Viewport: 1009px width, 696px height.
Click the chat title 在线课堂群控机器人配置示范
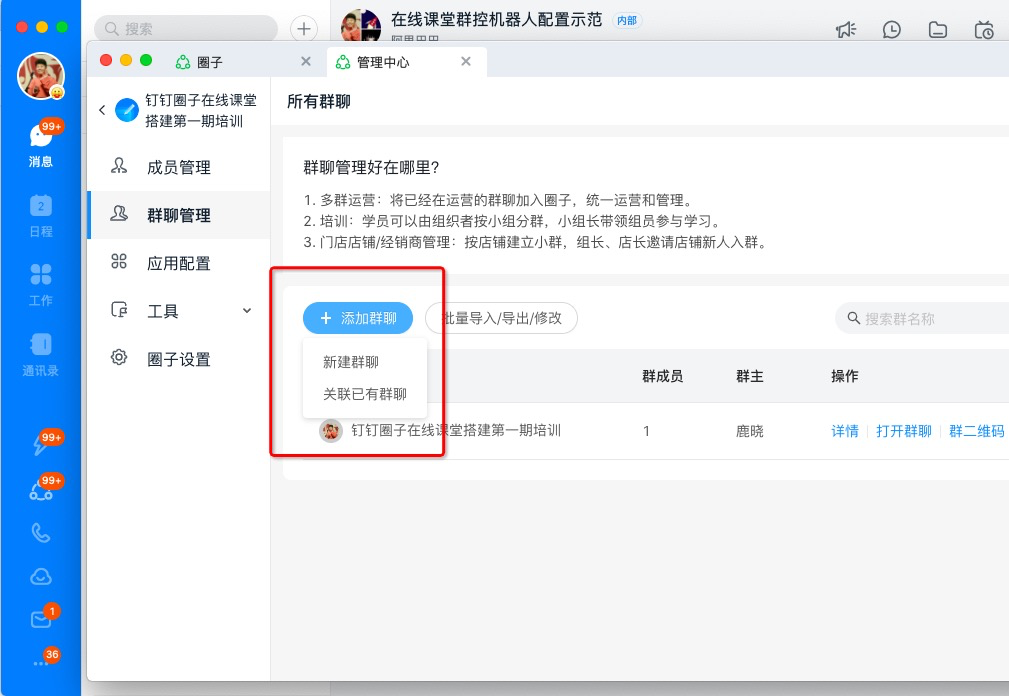point(496,19)
